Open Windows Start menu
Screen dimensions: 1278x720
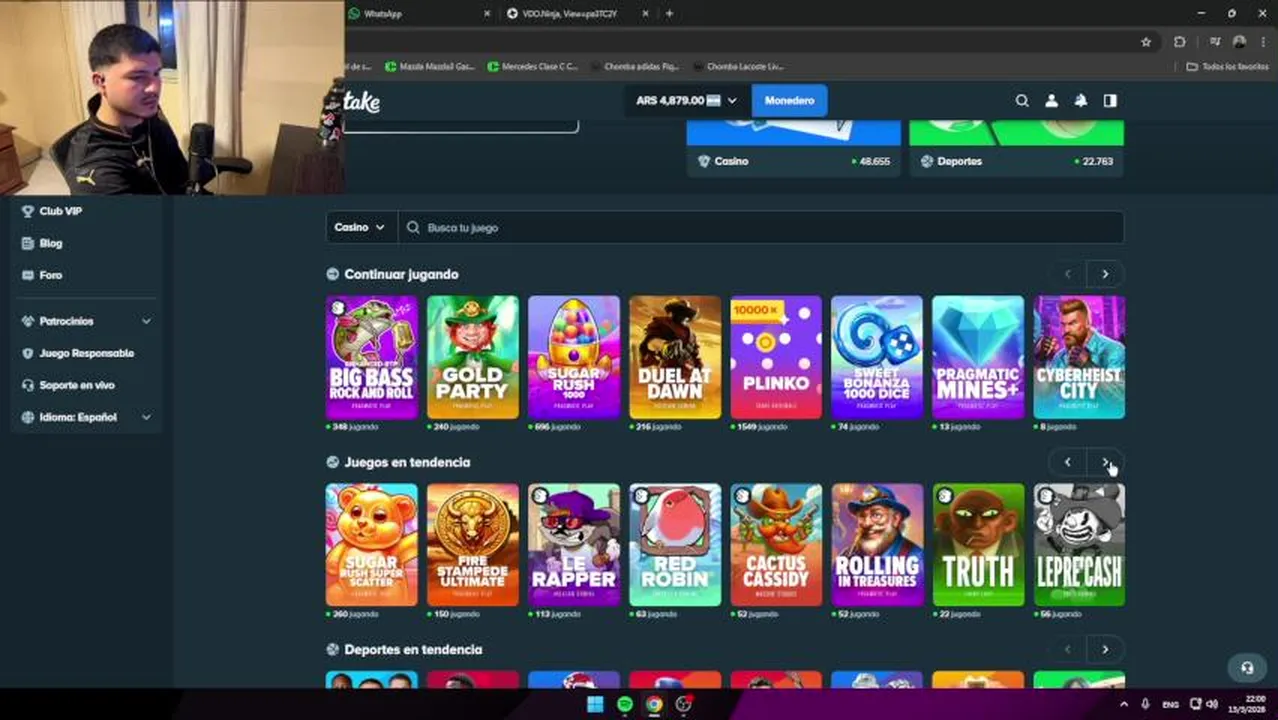coord(595,705)
